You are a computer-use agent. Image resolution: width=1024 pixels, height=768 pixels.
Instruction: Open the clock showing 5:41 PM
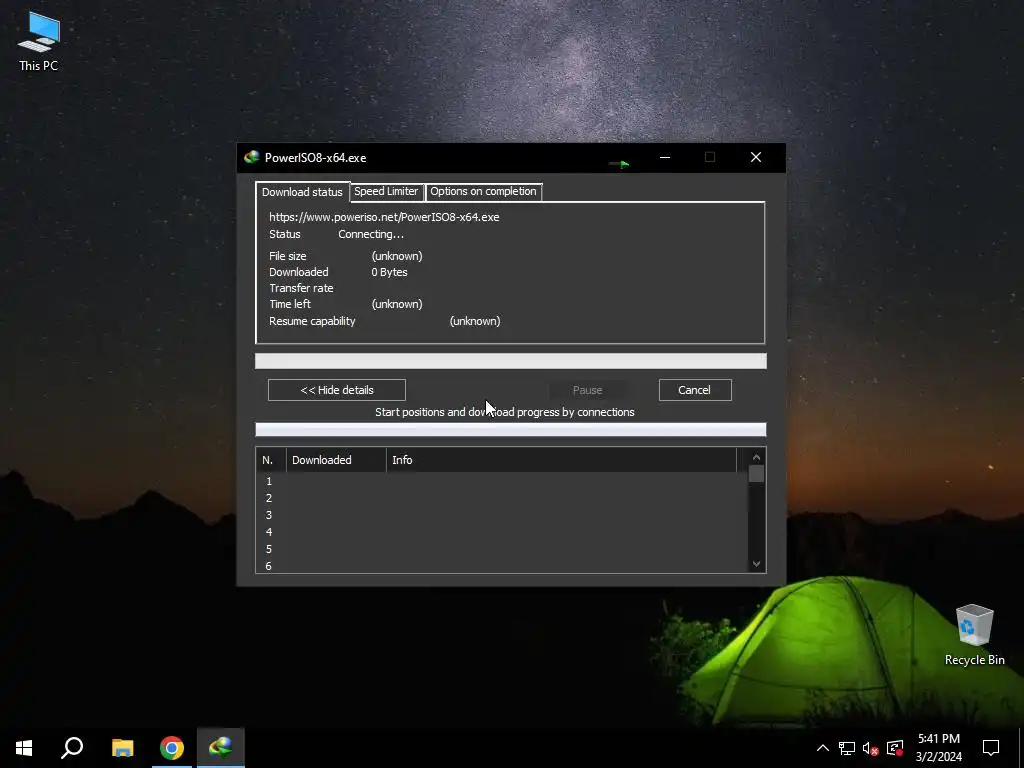tap(939, 748)
